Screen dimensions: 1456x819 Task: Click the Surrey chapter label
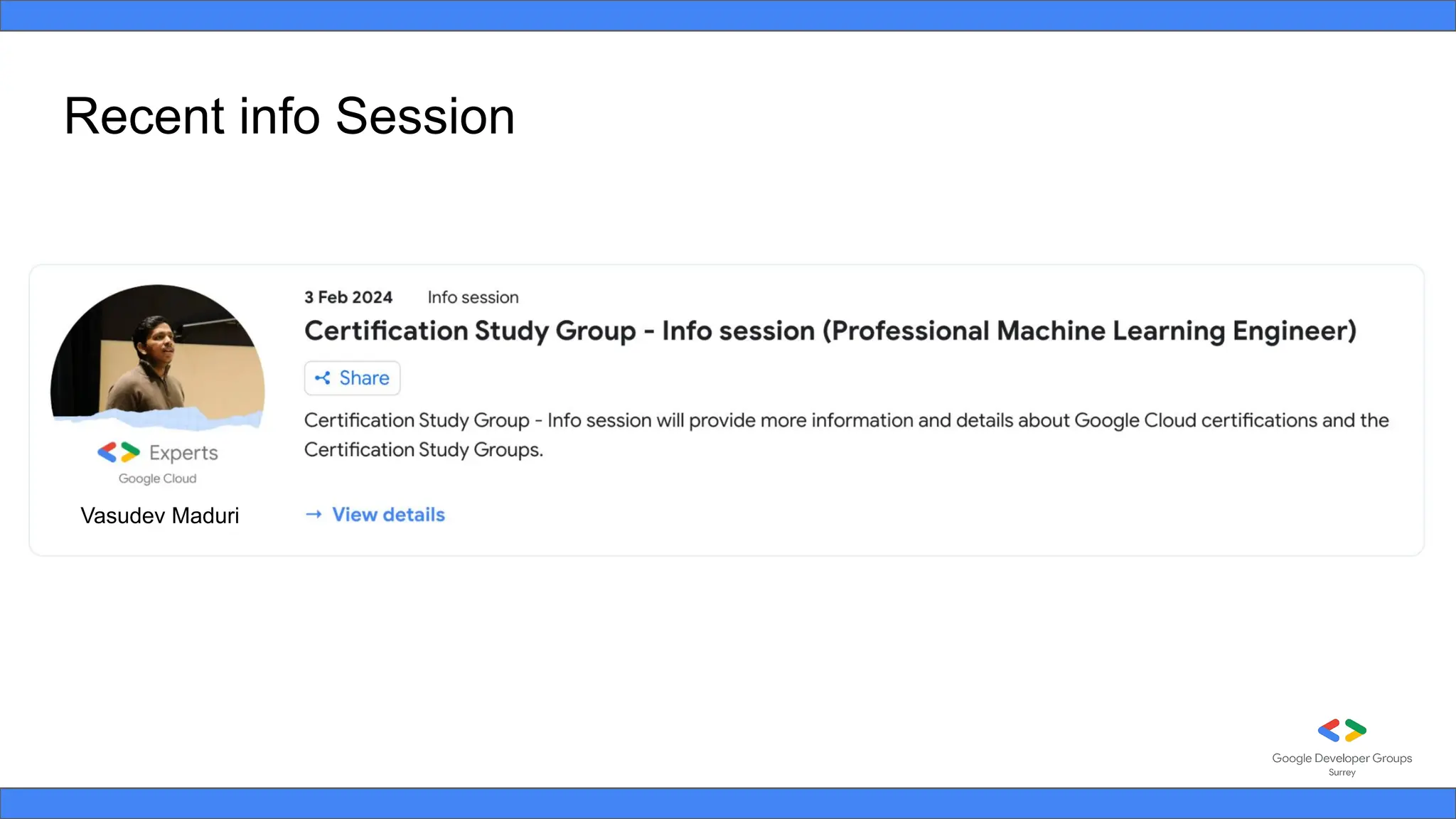coord(1342,772)
